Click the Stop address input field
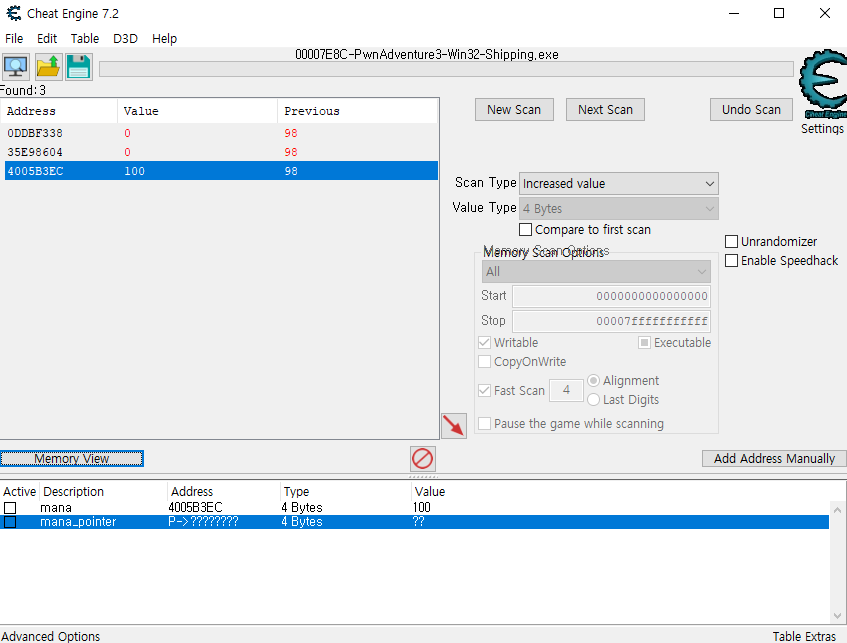The image size is (847, 643). click(x=611, y=321)
